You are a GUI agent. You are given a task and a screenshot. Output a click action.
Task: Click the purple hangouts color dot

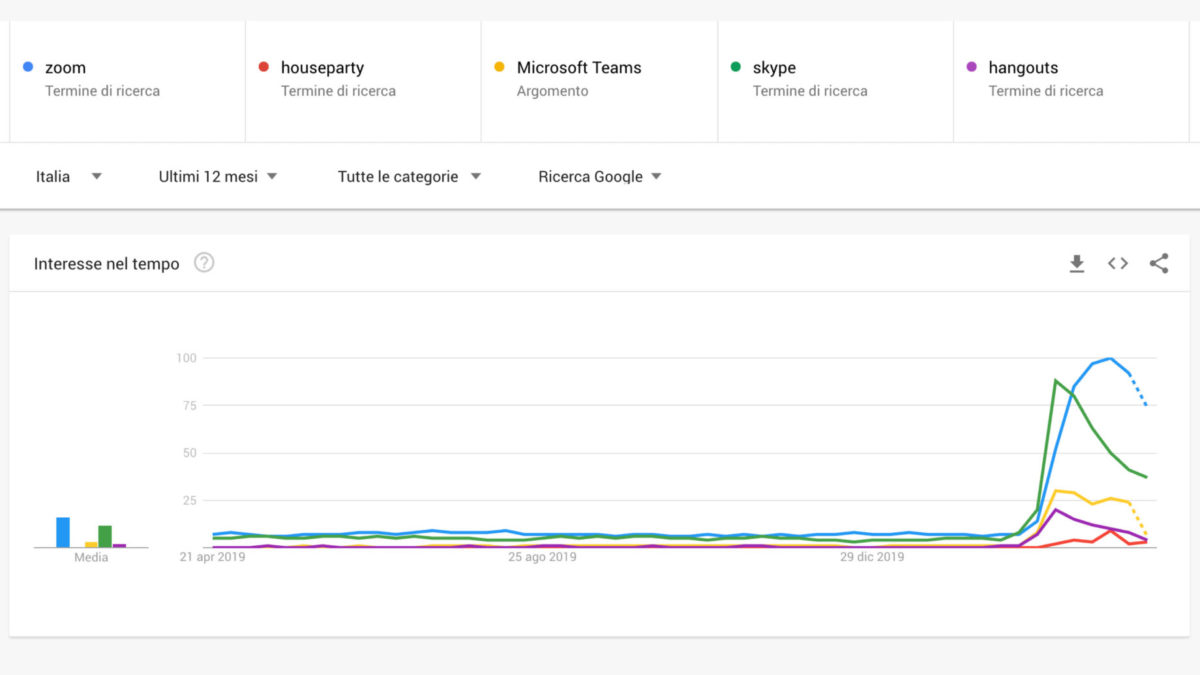972,67
